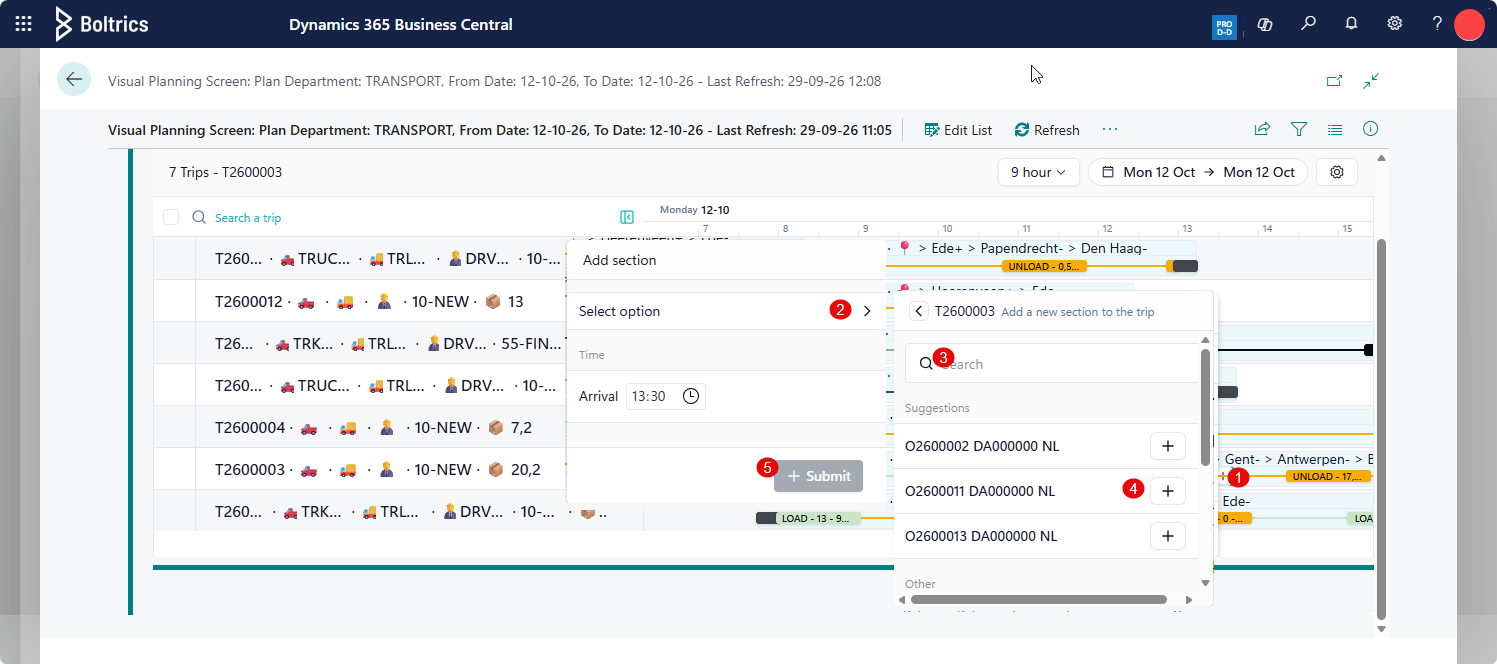Open the PROD-D environment badge
The image size is (1497, 664).
(1223, 27)
